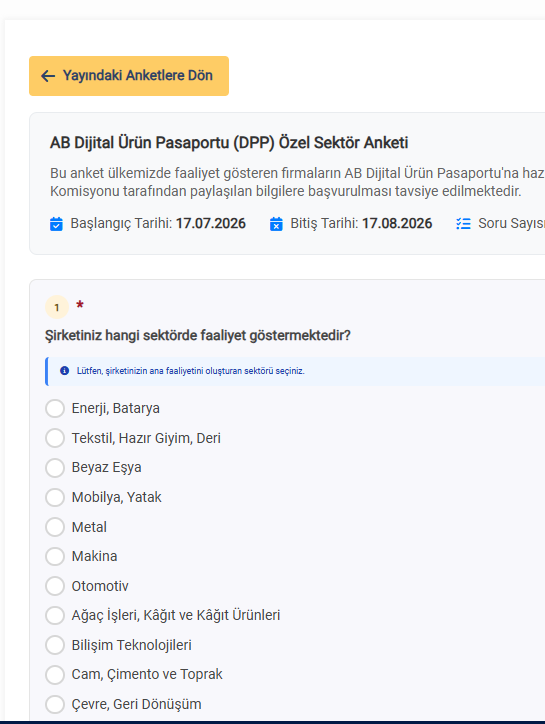Click the sector question heading text
This screenshot has height=724, width=545.
pyautogui.click(x=198, y=336)
